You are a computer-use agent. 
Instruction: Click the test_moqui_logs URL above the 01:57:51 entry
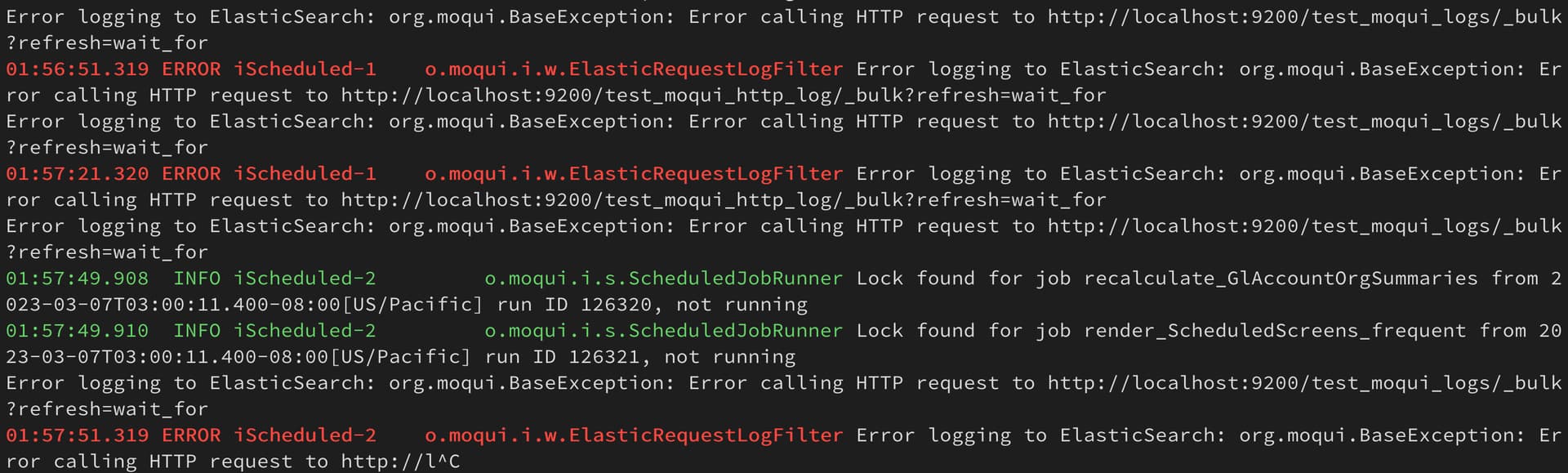point(1305,383)
